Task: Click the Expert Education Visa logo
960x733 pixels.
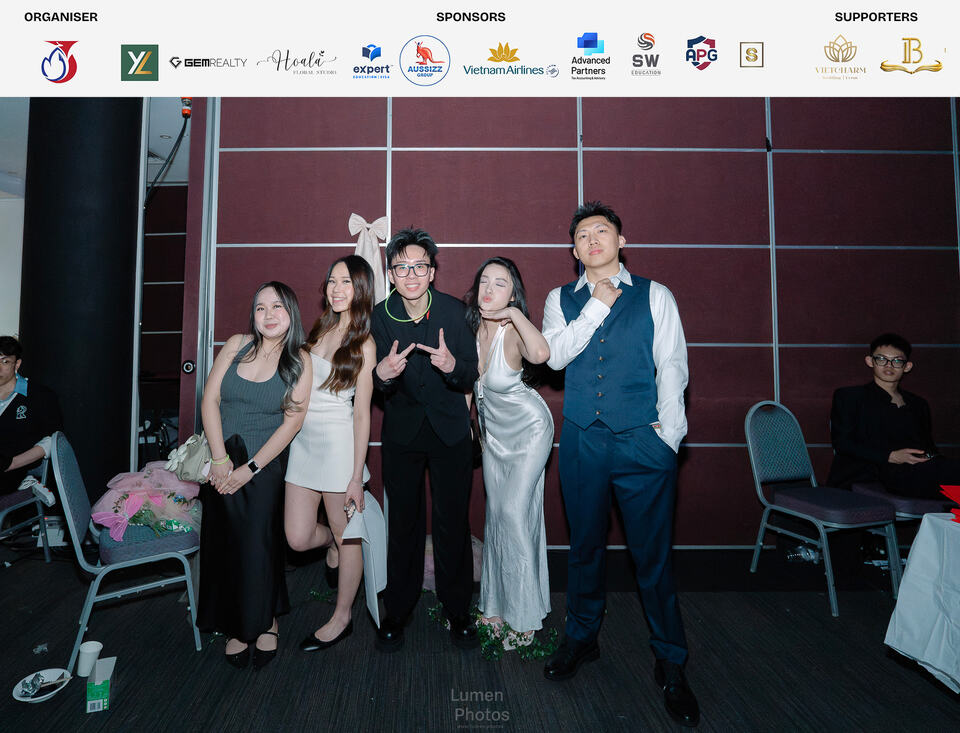Action: [372, 61]
